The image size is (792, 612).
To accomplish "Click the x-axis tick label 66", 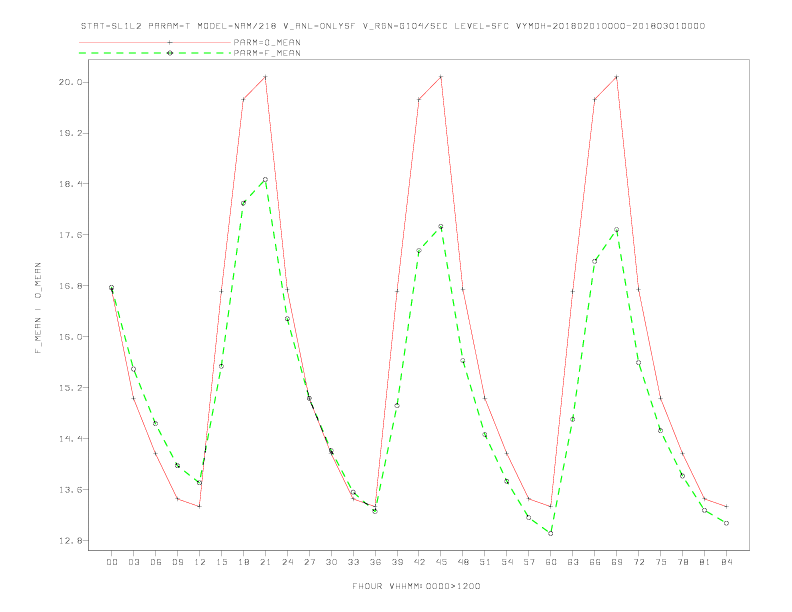I will [595, 562].
